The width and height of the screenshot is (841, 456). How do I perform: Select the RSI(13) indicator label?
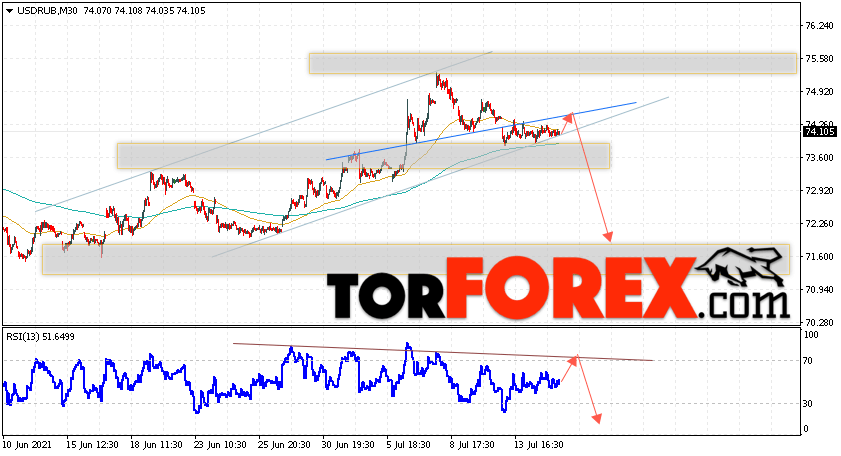[x=40, y=337]
